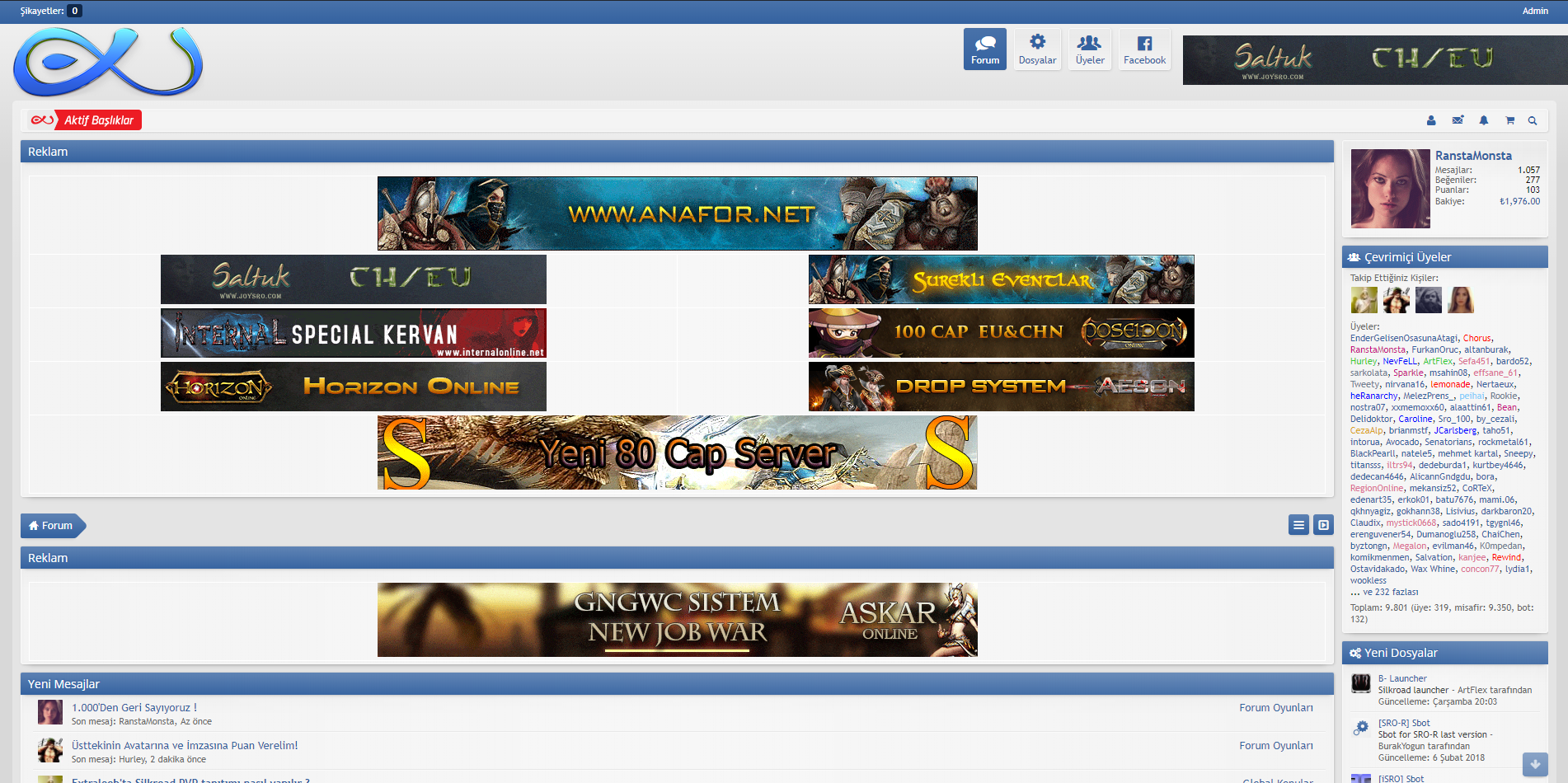Open Forum Oyunları link on second thread row
Viewport: 1568px width, 783px height.
[x=1276, y=745]
